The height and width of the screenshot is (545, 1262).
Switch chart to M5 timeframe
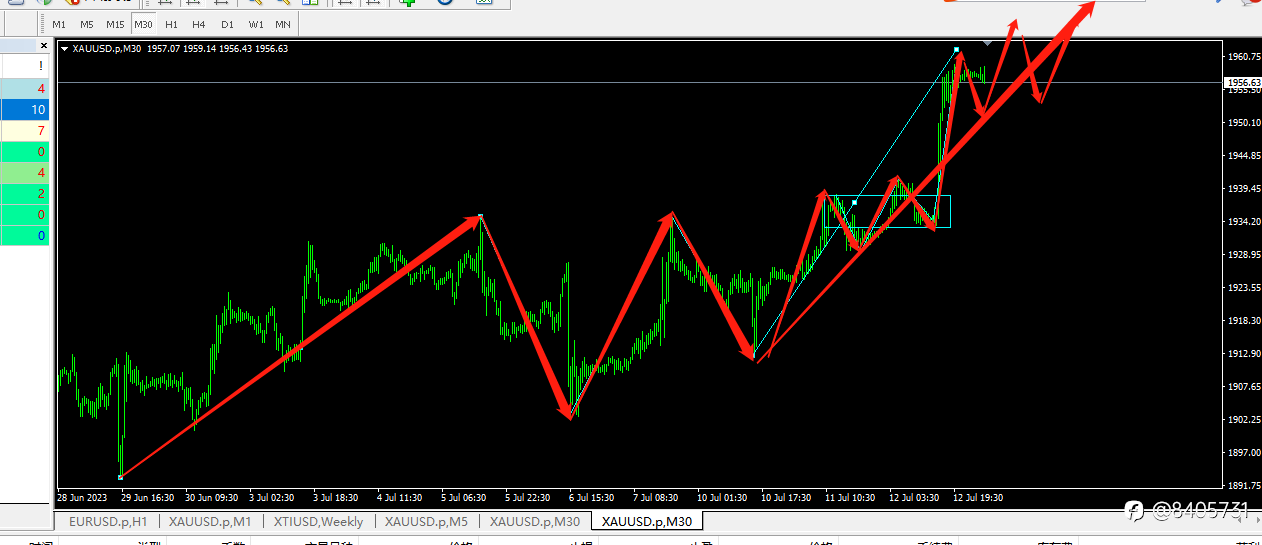point(87,24)
